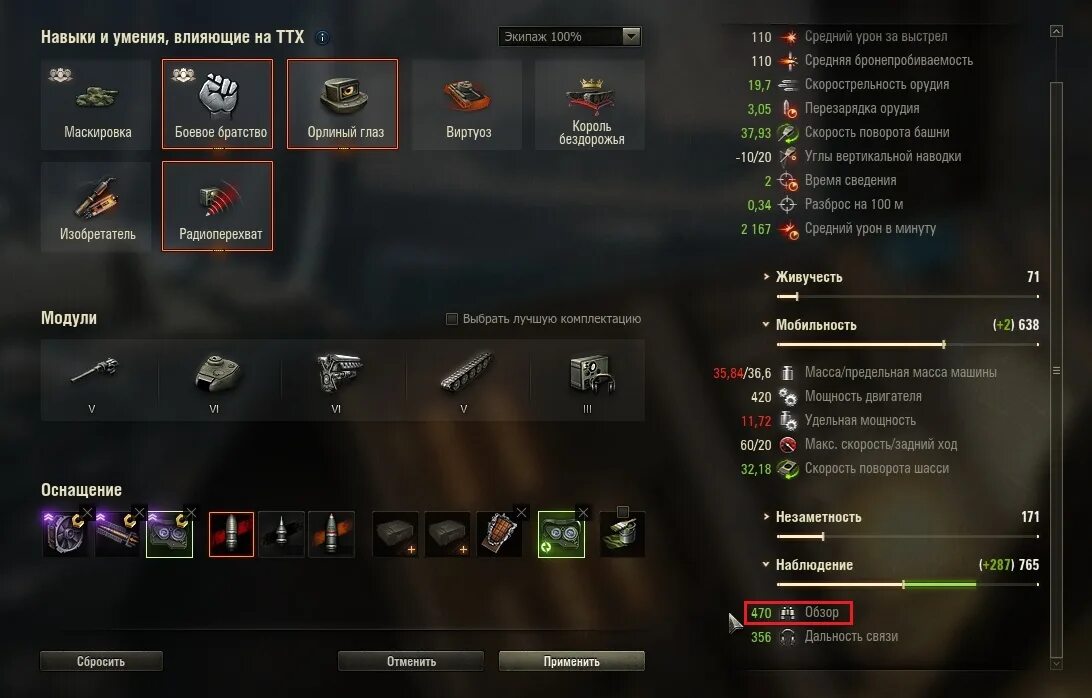Toggle the Радиоперехват skill
The height and width of the screenshot is (698, 1092).
pos(217,206)
